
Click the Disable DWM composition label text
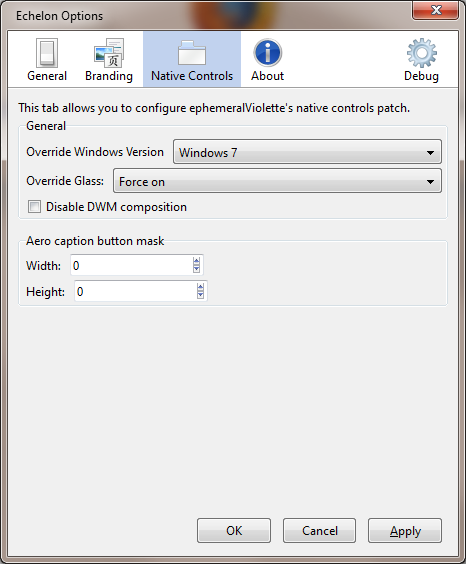pyautogui.click(x=116, y=207)
